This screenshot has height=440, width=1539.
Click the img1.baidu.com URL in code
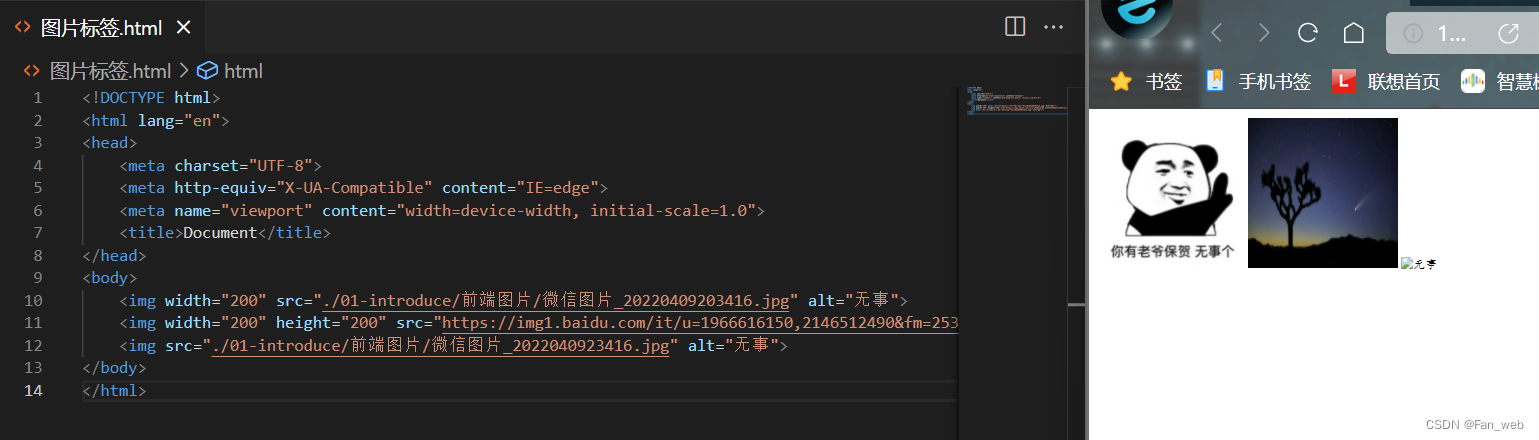click(x=700, y=323)
